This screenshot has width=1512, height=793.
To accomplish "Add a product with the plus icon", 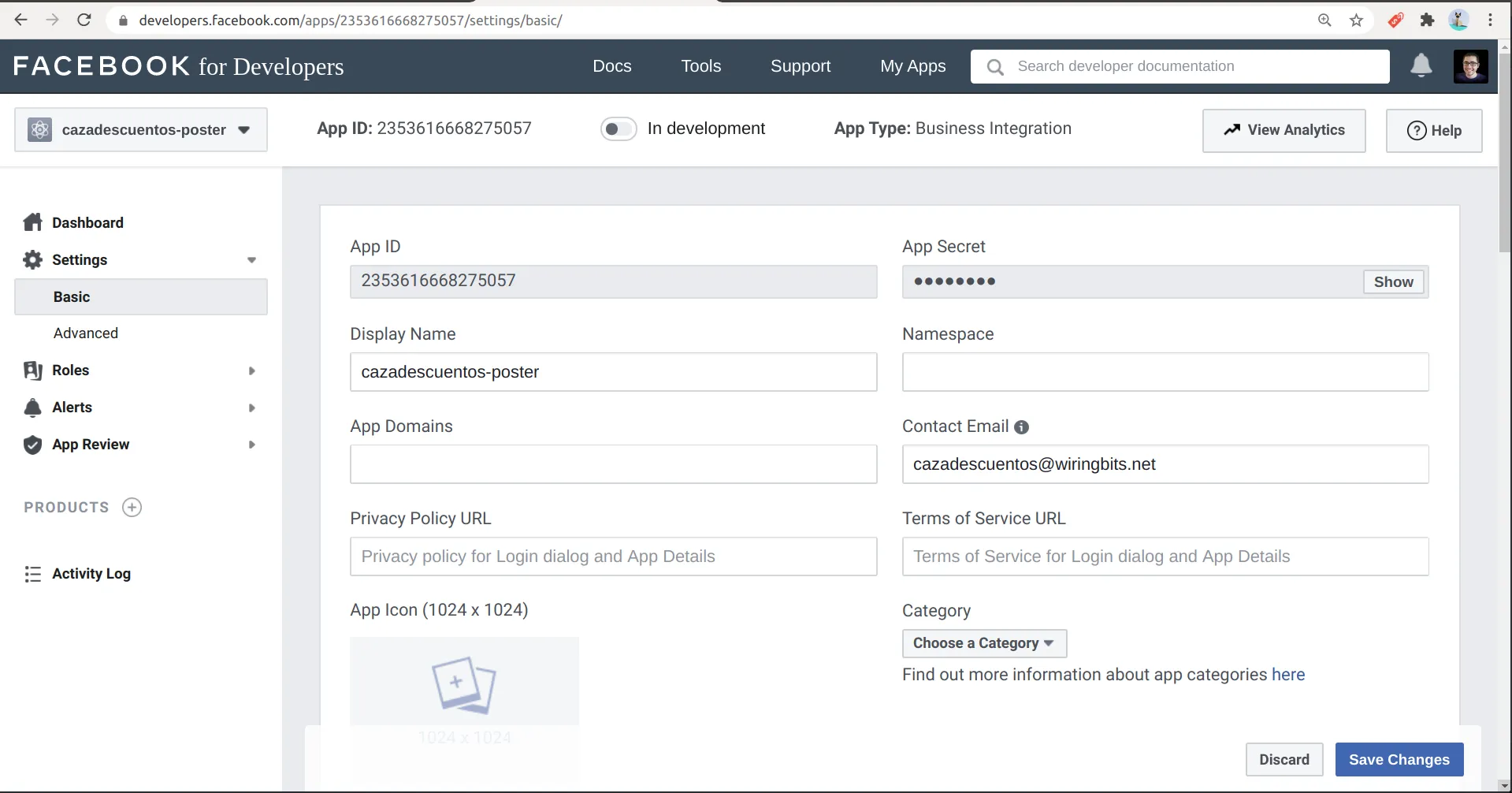I will coord(132,507).
